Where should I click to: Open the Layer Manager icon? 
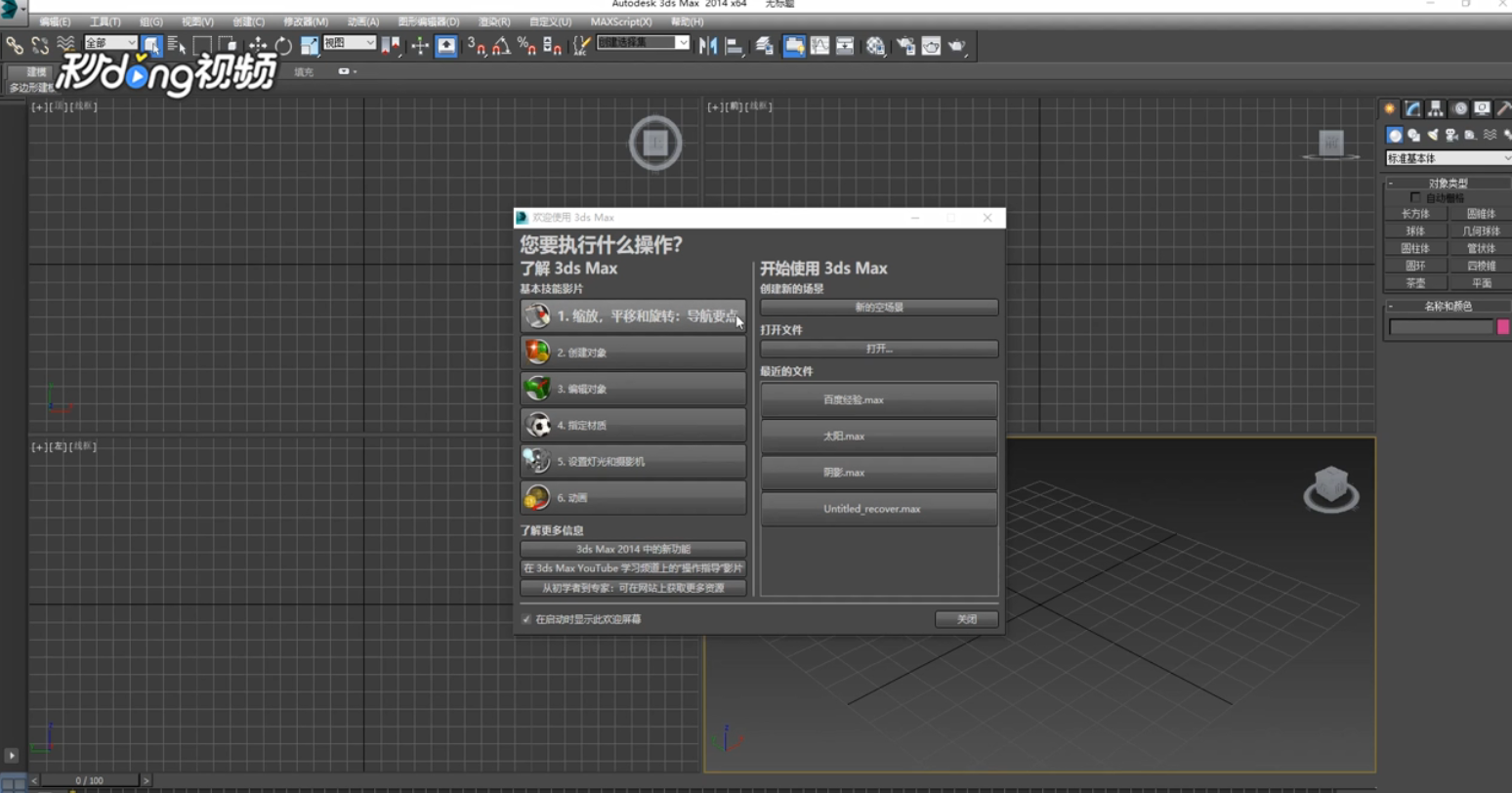click(765, 45)
